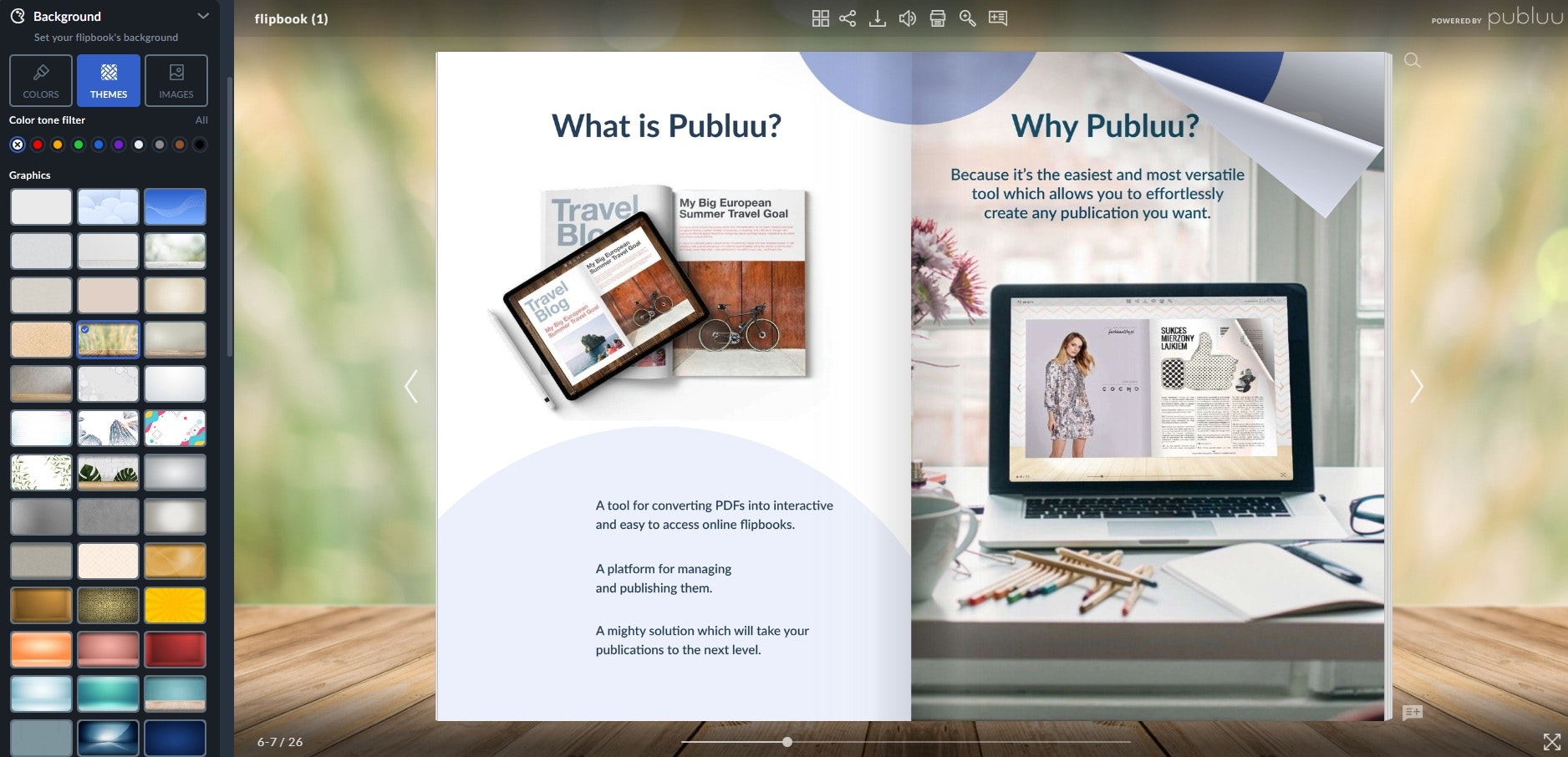1568x757 pixels.
Task: Toggle the page-flip sound speaker icon
Action: click(908, 18)
